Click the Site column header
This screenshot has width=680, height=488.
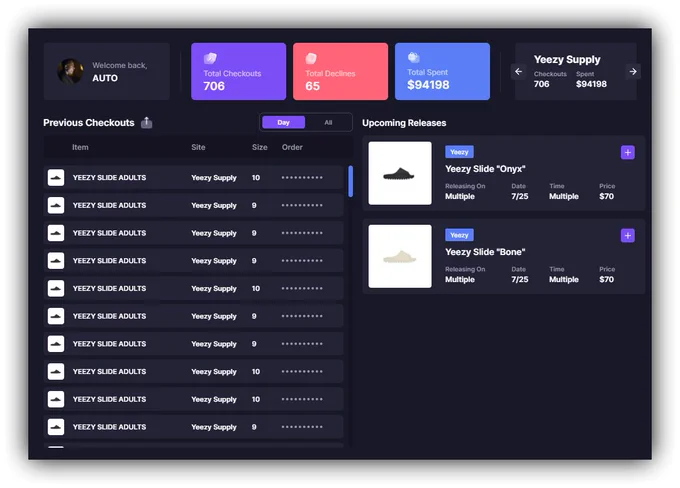point(198,147)
